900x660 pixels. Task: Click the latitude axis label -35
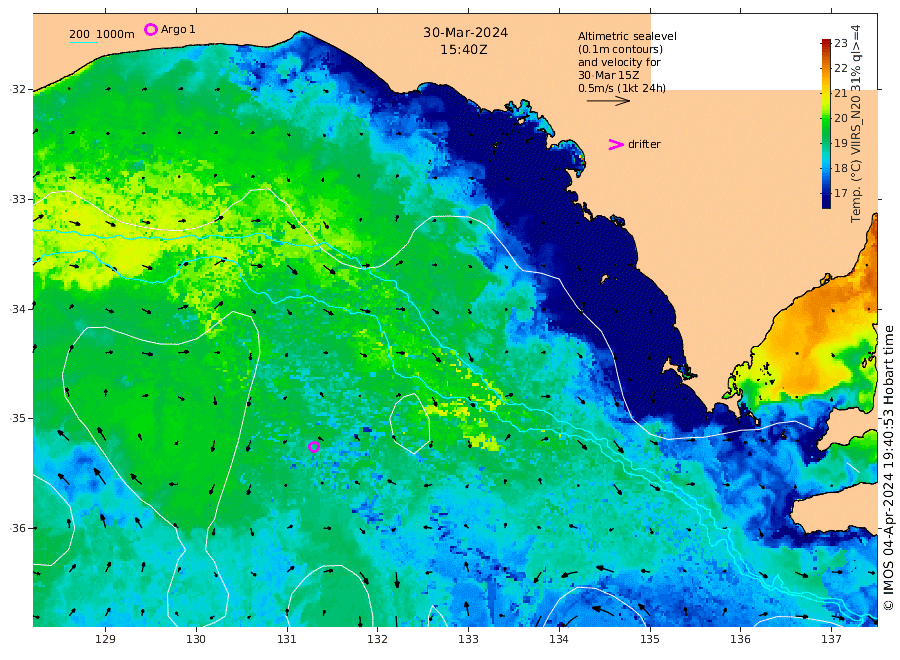click(18, 418)
